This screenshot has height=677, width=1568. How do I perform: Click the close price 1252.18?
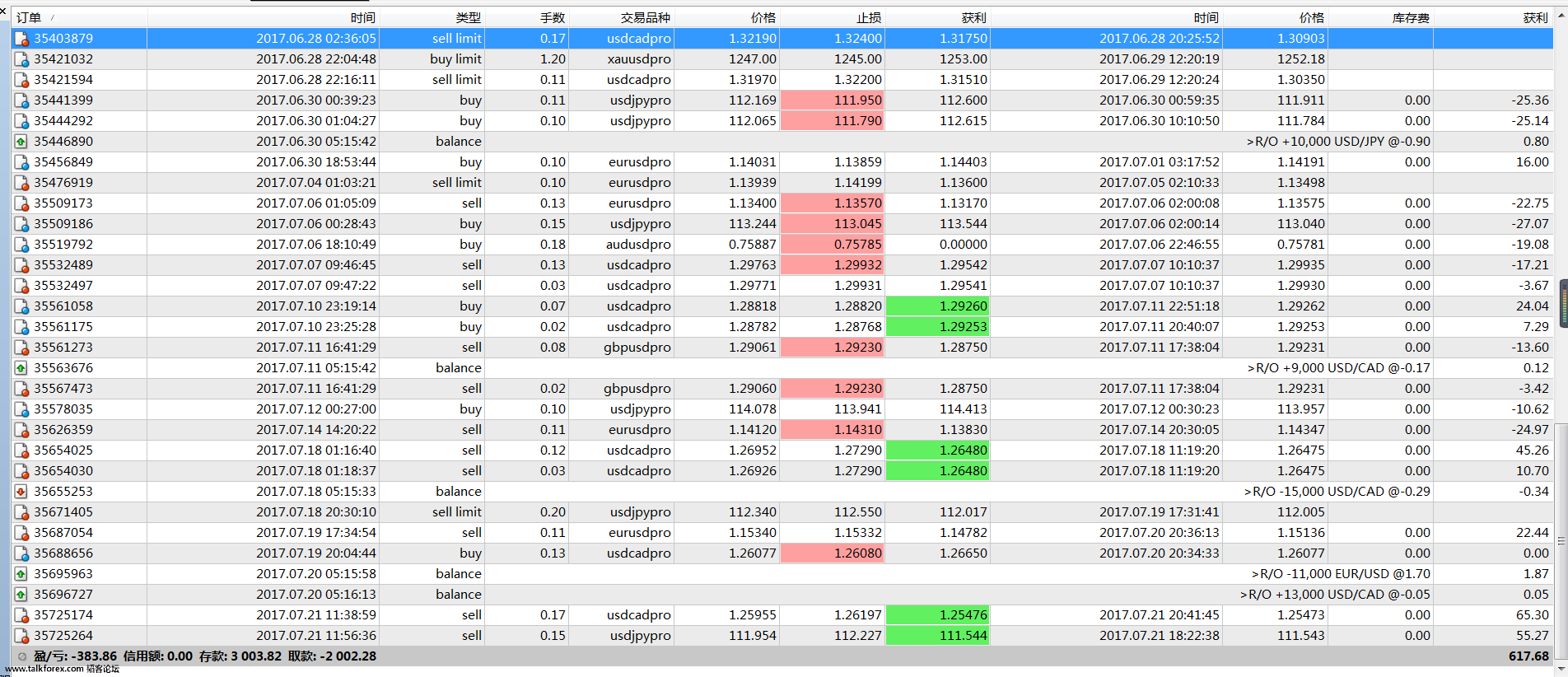tap(1301, 59)
